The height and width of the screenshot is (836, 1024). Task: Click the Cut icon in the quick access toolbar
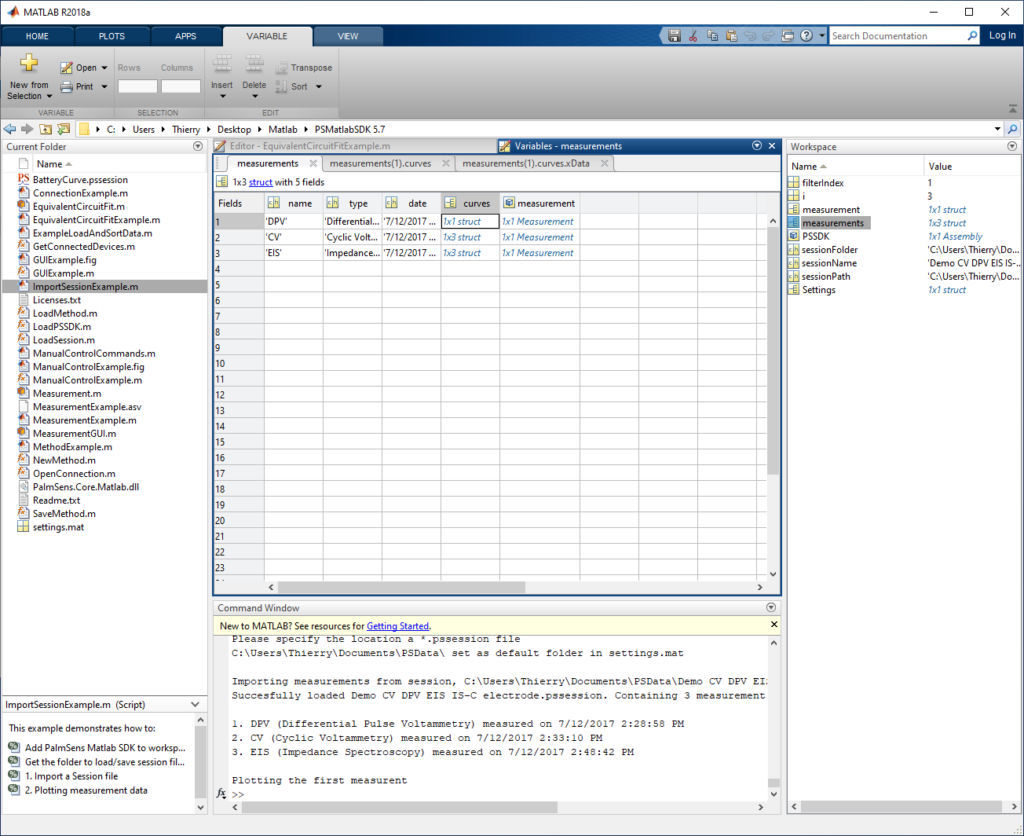pyautogui.click(x=694, y=35)
